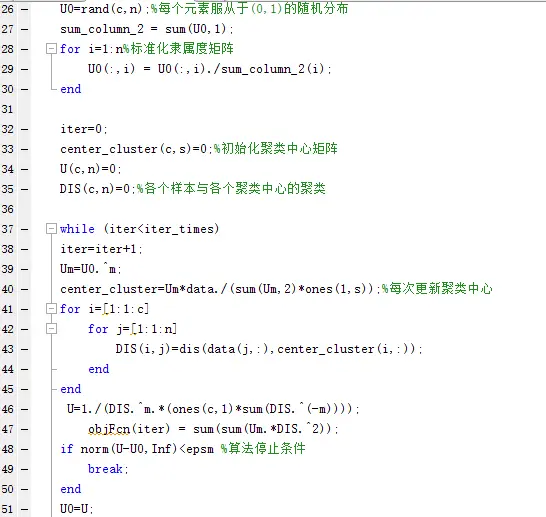Screen dimensions: 546x517
Task: Click 'DIS(i,j)=dis(data(j,:),center_cluster(i,:));' line
Action: coord(269,349)
